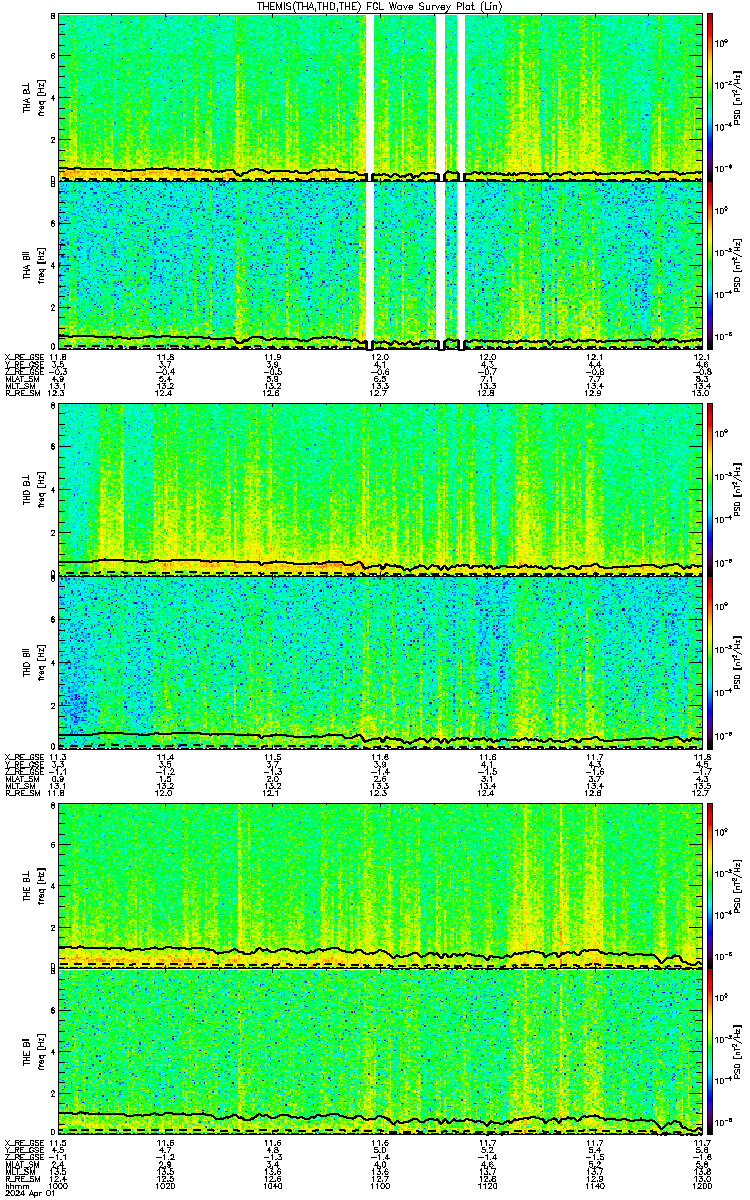Click the THE panel 'R_RE_SM' row label
This screenshot has width=750, height=1200.
pyautogui.click(x=21, y=1179)
